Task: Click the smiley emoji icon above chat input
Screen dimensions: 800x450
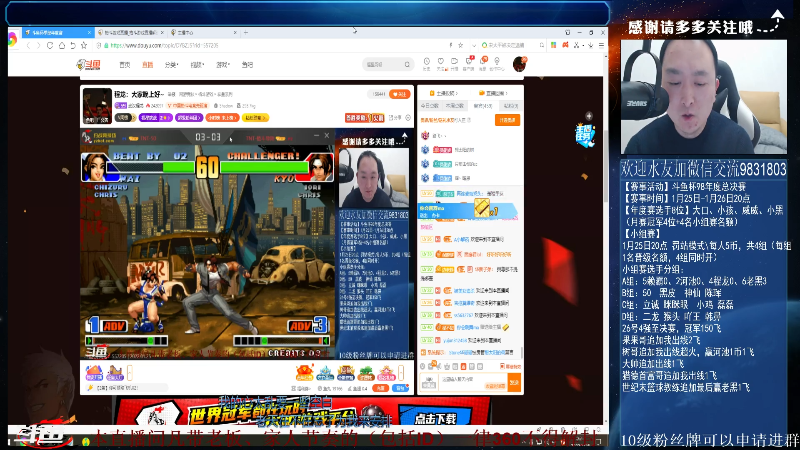Action: click(x=422, y=366)
